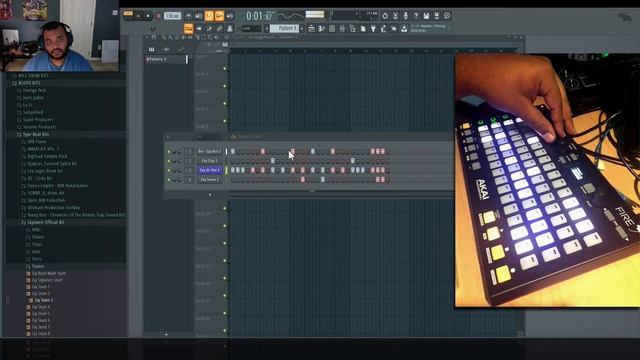Click the save disk icon
The image size is (640, 360).
[x=426, y=16]
